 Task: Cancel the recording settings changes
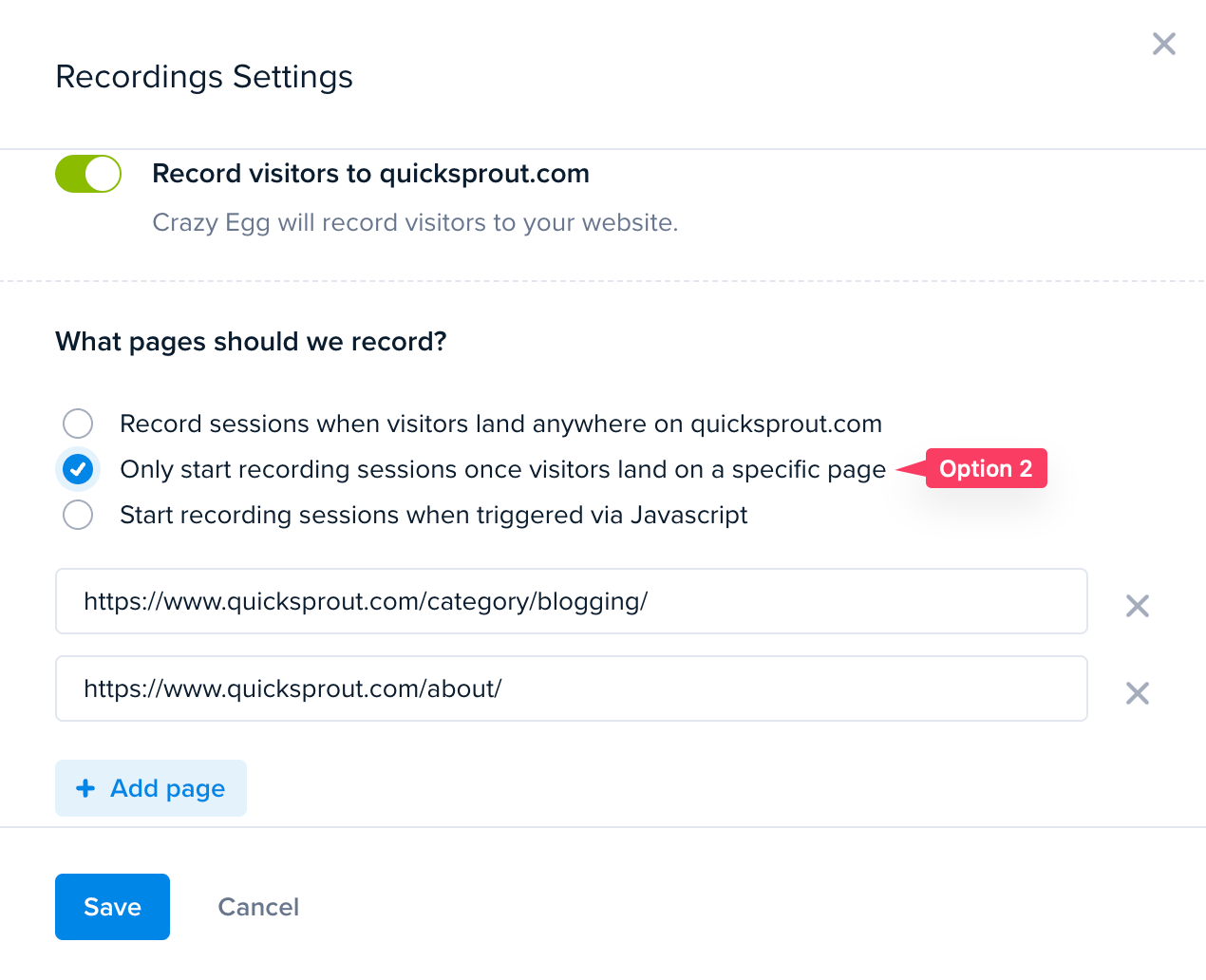pyautogui.click(x=258, y=907)
